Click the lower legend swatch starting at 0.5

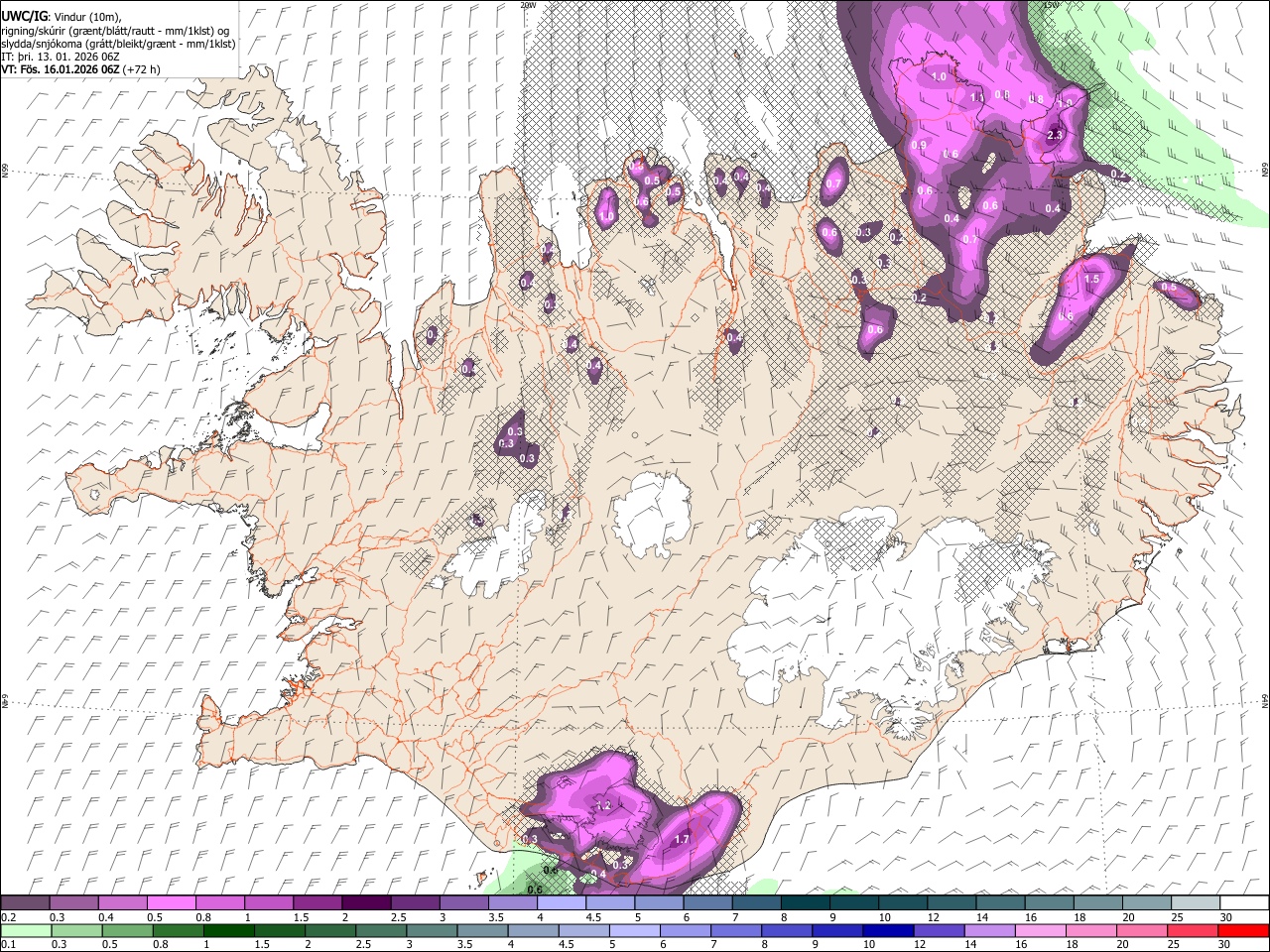click(127, 931)
